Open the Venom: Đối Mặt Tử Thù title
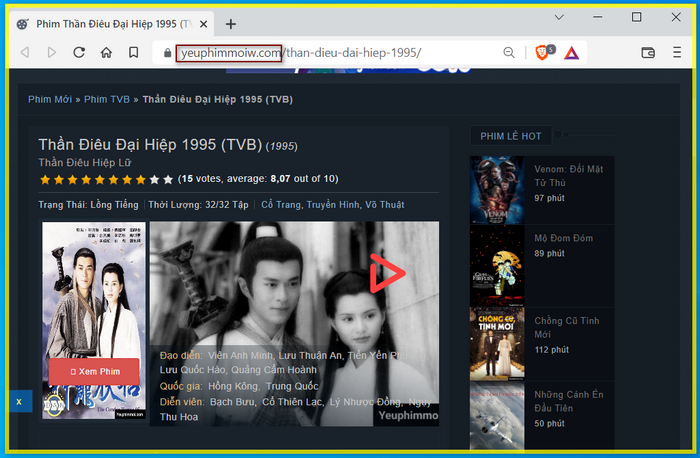The image size is (700, 458). [568, 176]
